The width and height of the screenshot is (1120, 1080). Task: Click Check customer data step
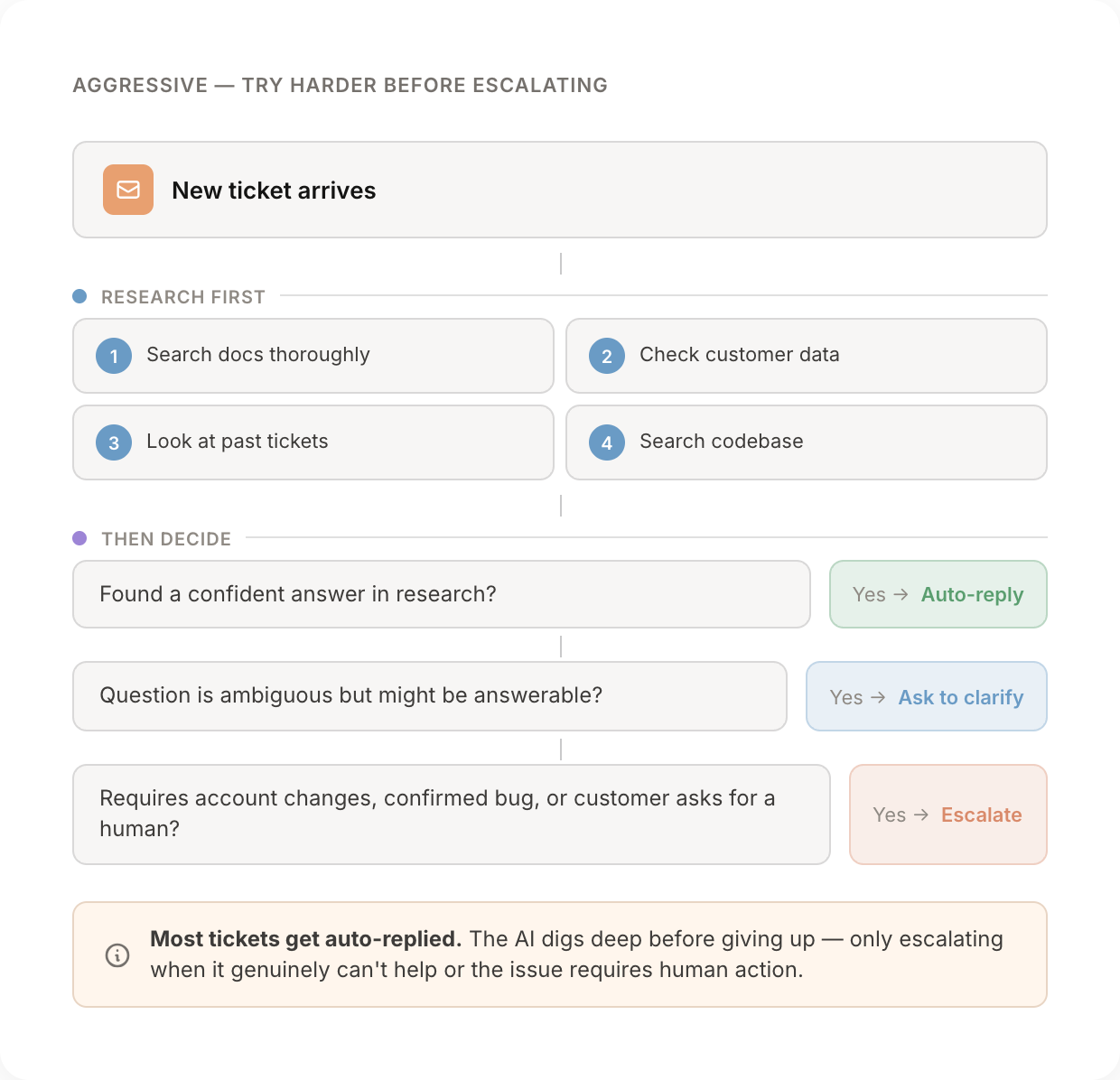point(806,356)
